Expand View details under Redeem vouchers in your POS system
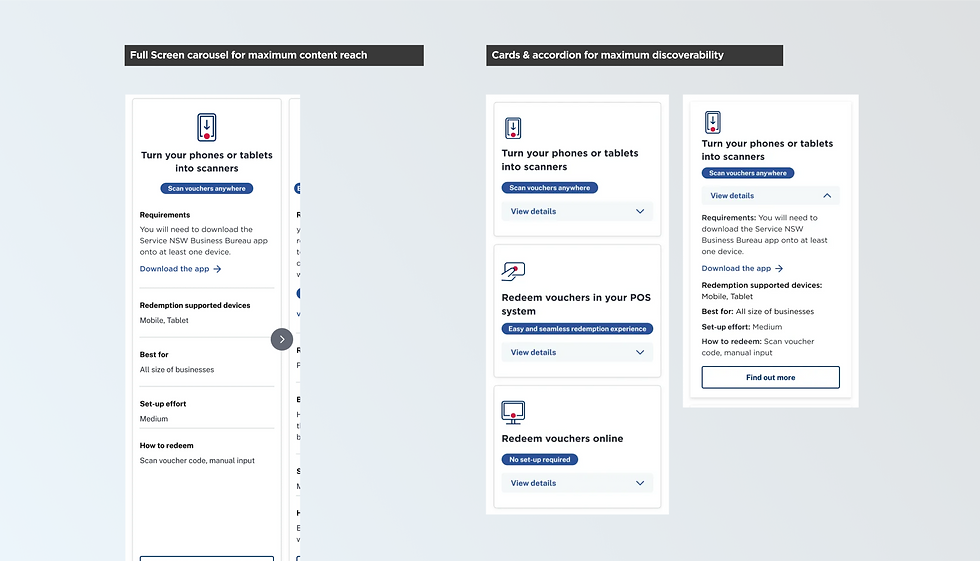 point(577,352)
